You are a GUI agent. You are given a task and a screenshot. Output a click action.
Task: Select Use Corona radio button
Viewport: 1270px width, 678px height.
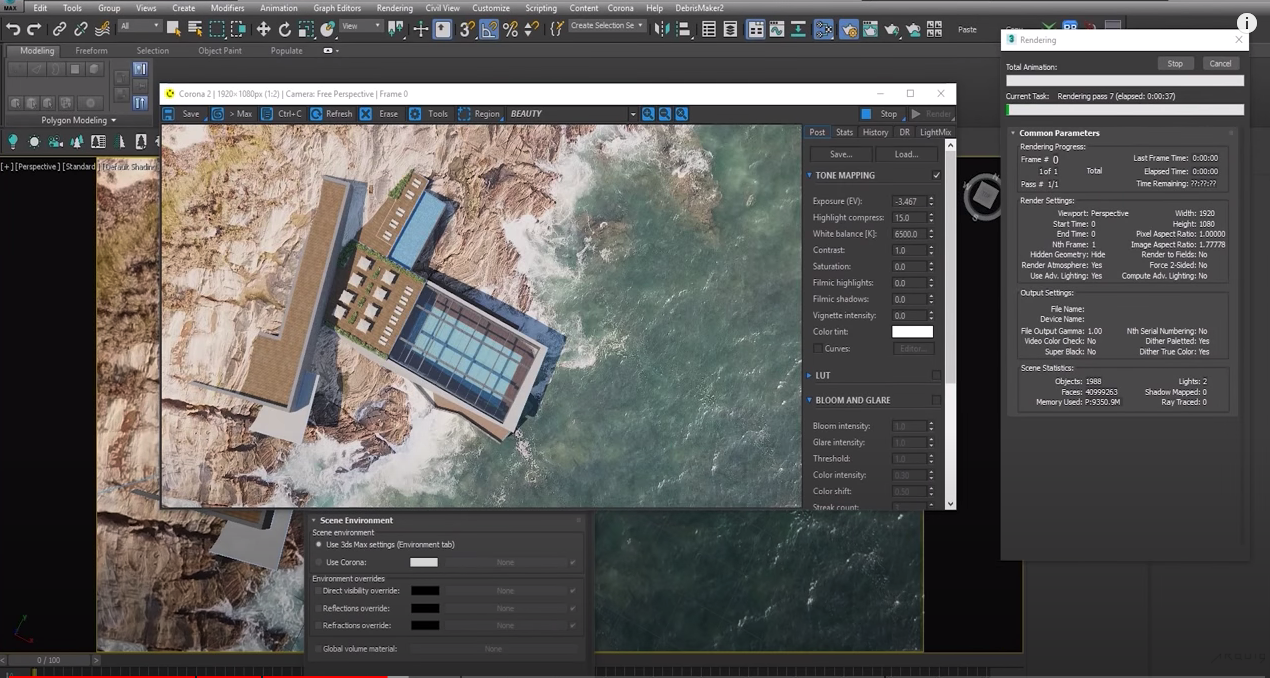(319, 562)
